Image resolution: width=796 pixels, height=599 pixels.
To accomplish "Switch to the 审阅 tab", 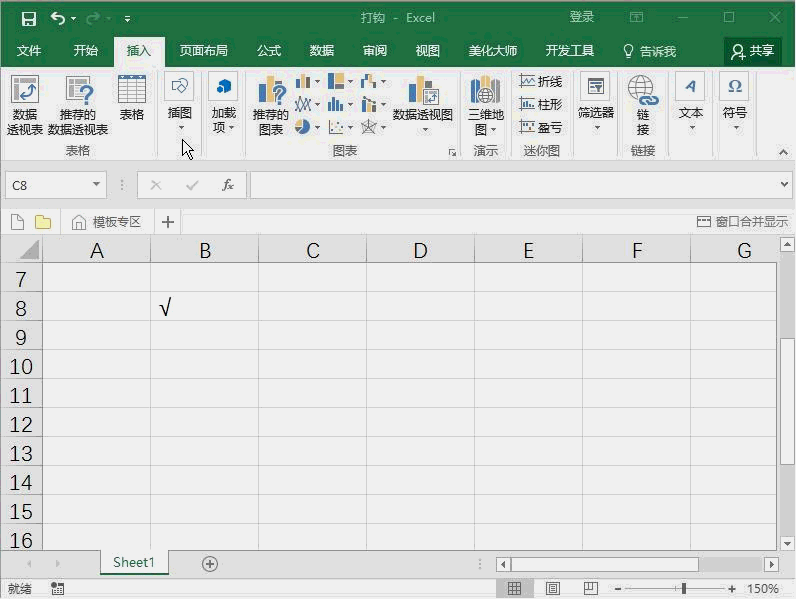I will point(375,51).
